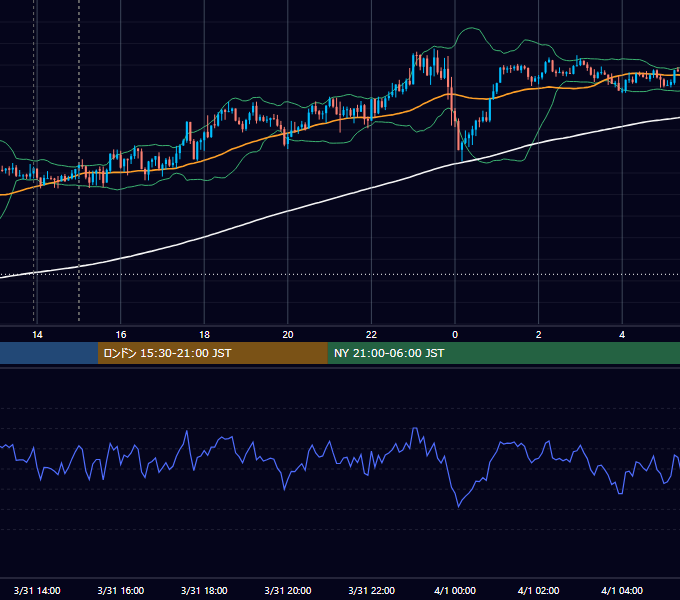Viewport: 680px width, 600px height.
Task: Click the NY 21:00-06:00 JST session bar
Action: (x=503, y=353)
